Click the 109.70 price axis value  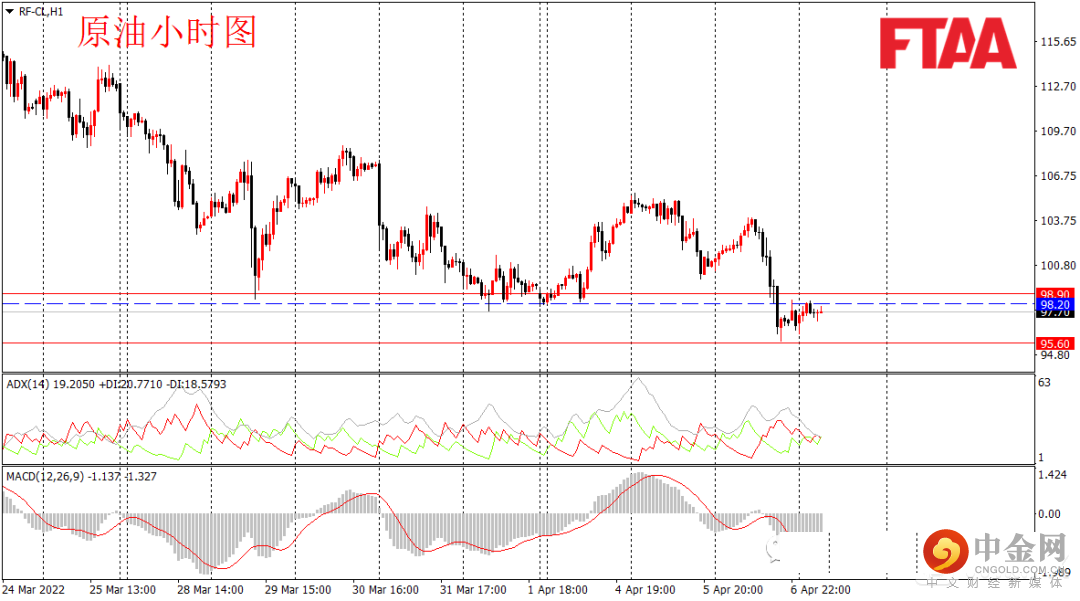tap(1058, 131)
